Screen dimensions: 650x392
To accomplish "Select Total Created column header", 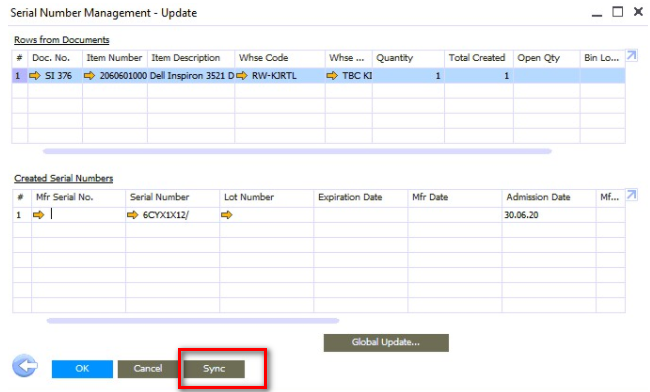I will point(479,58).
